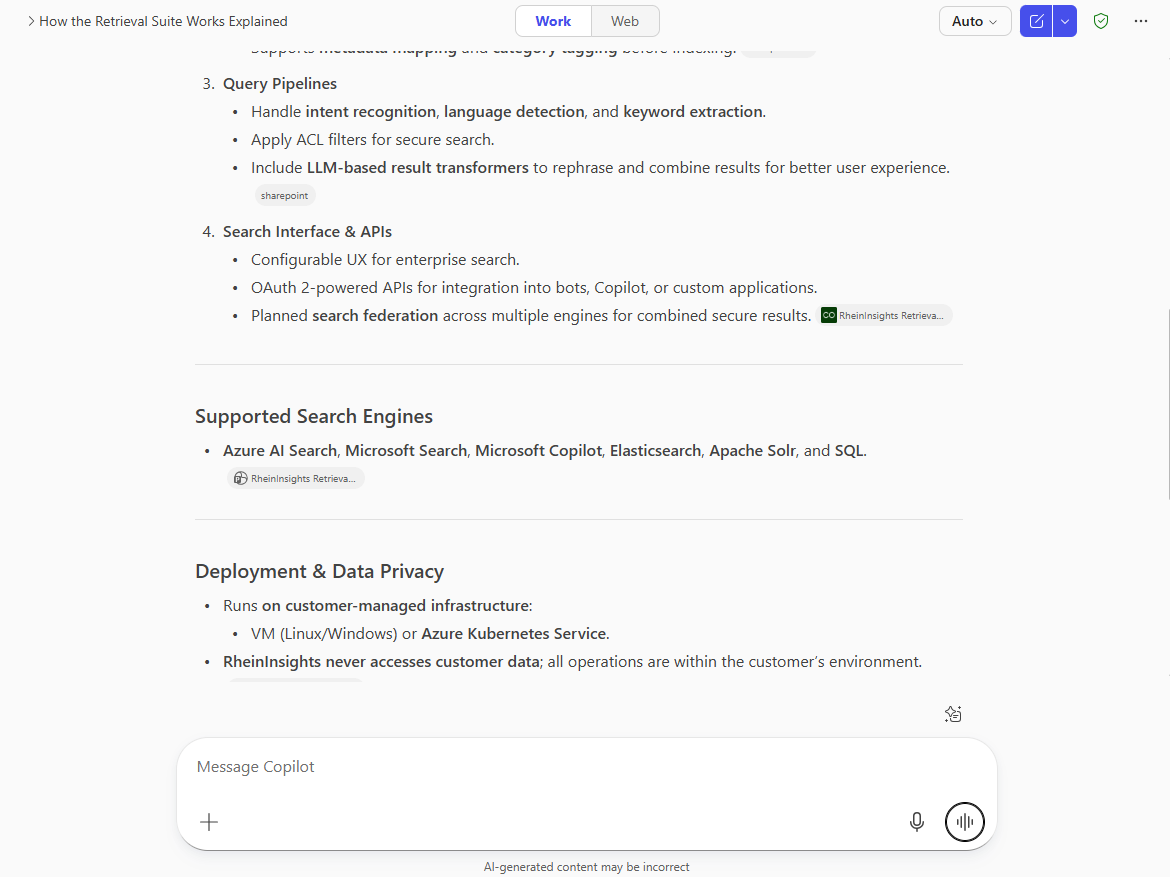Open the green privacy shield indicator
Screen dimensions: 1170x877
(x=1100, y=20)
